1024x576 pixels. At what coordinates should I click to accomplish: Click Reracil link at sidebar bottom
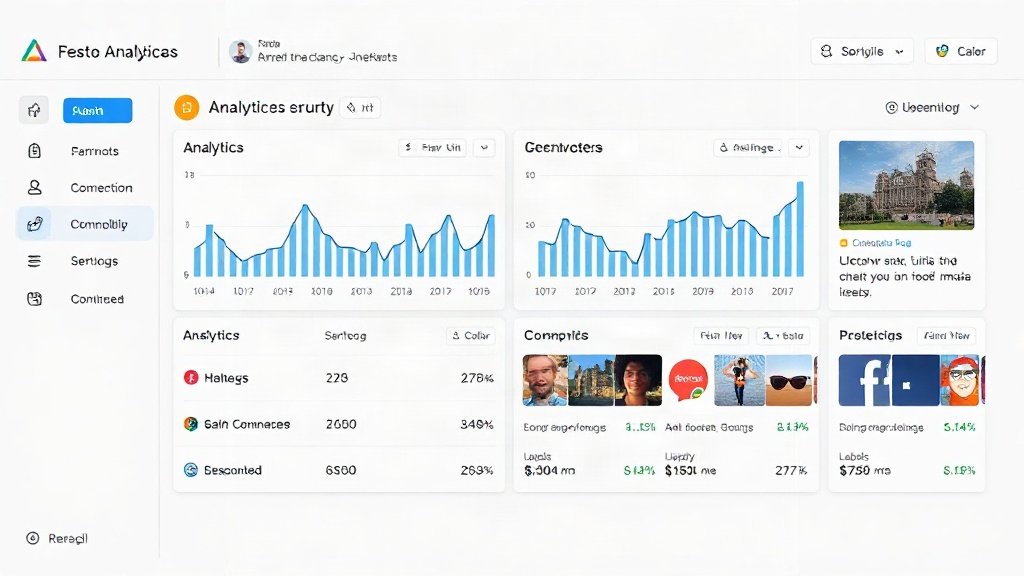click(x=68, y=538)
